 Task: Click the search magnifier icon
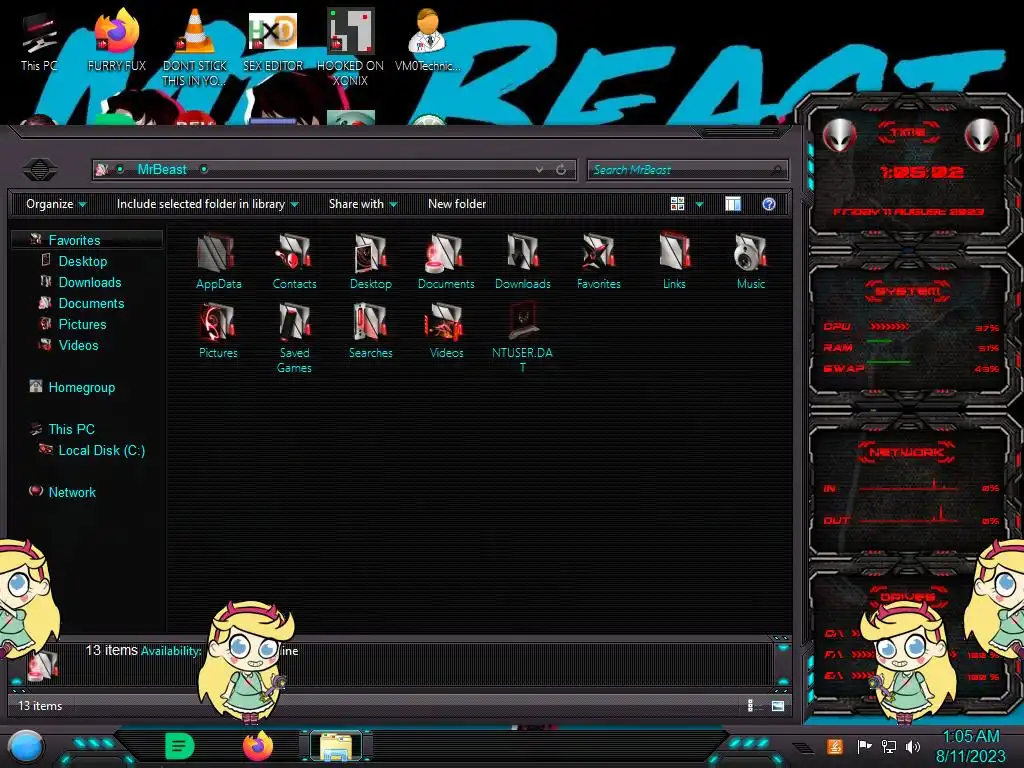click(x=776, y=170)
